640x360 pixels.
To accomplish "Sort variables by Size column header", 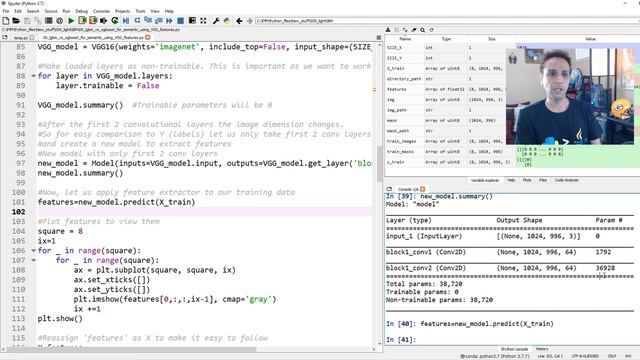I will tap(491, 39).
